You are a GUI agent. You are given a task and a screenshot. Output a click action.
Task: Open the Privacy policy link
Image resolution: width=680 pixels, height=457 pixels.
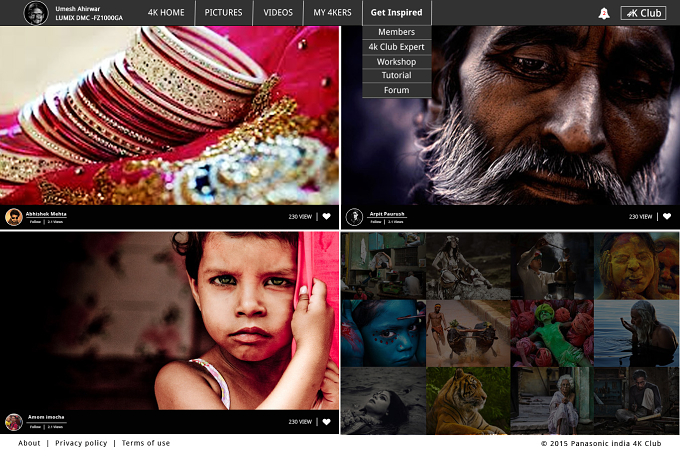(81, 443)
